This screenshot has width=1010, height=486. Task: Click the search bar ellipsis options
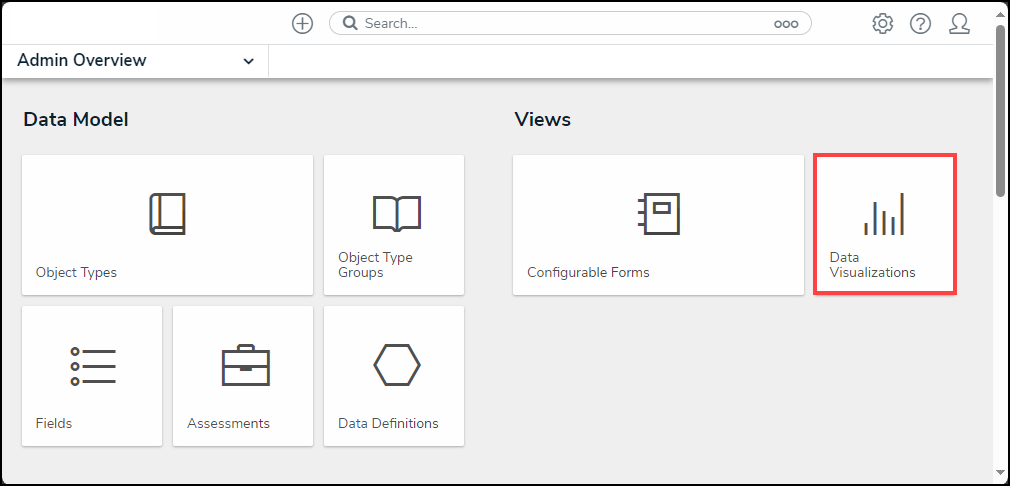786,24
